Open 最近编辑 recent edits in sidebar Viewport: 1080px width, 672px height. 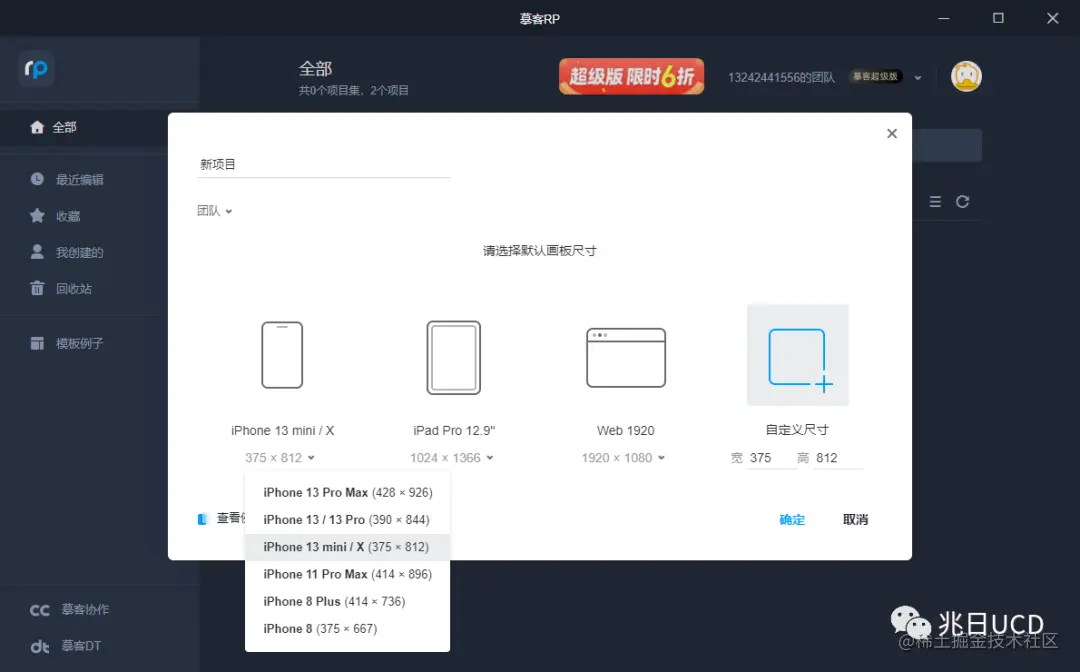(67, 180)
